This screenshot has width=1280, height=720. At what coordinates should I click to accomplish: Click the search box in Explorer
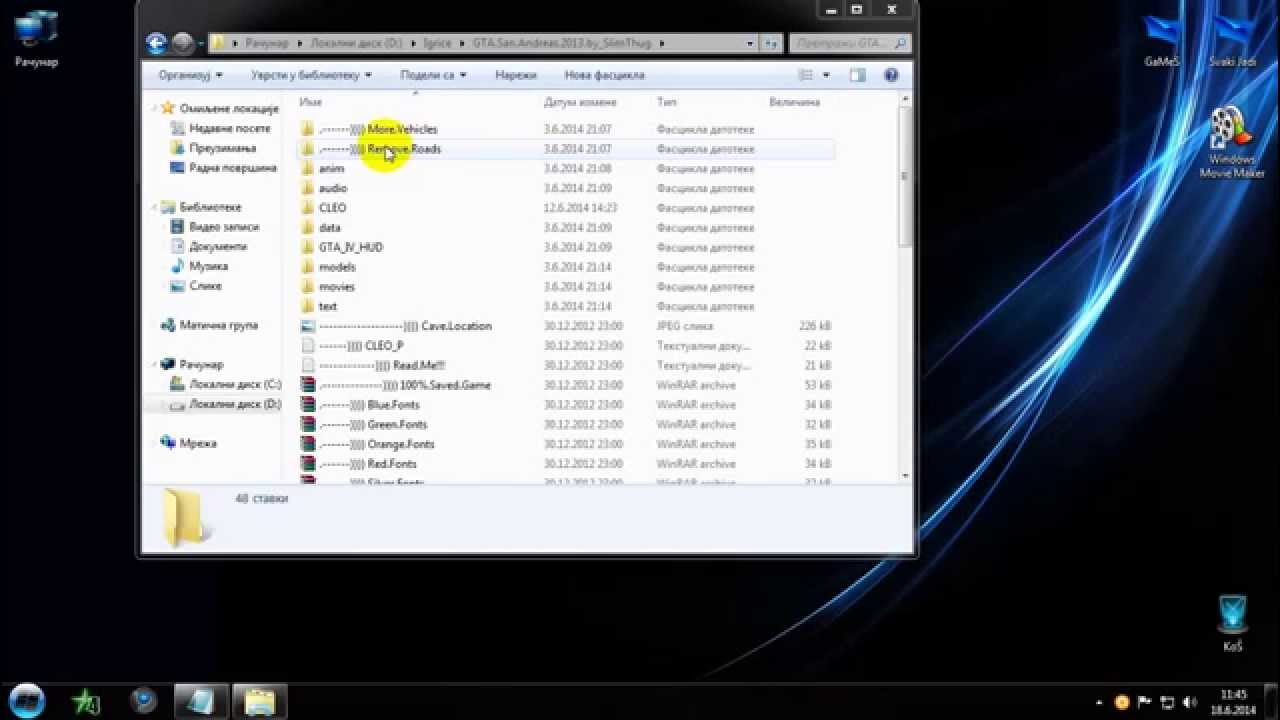pos(849,43)
